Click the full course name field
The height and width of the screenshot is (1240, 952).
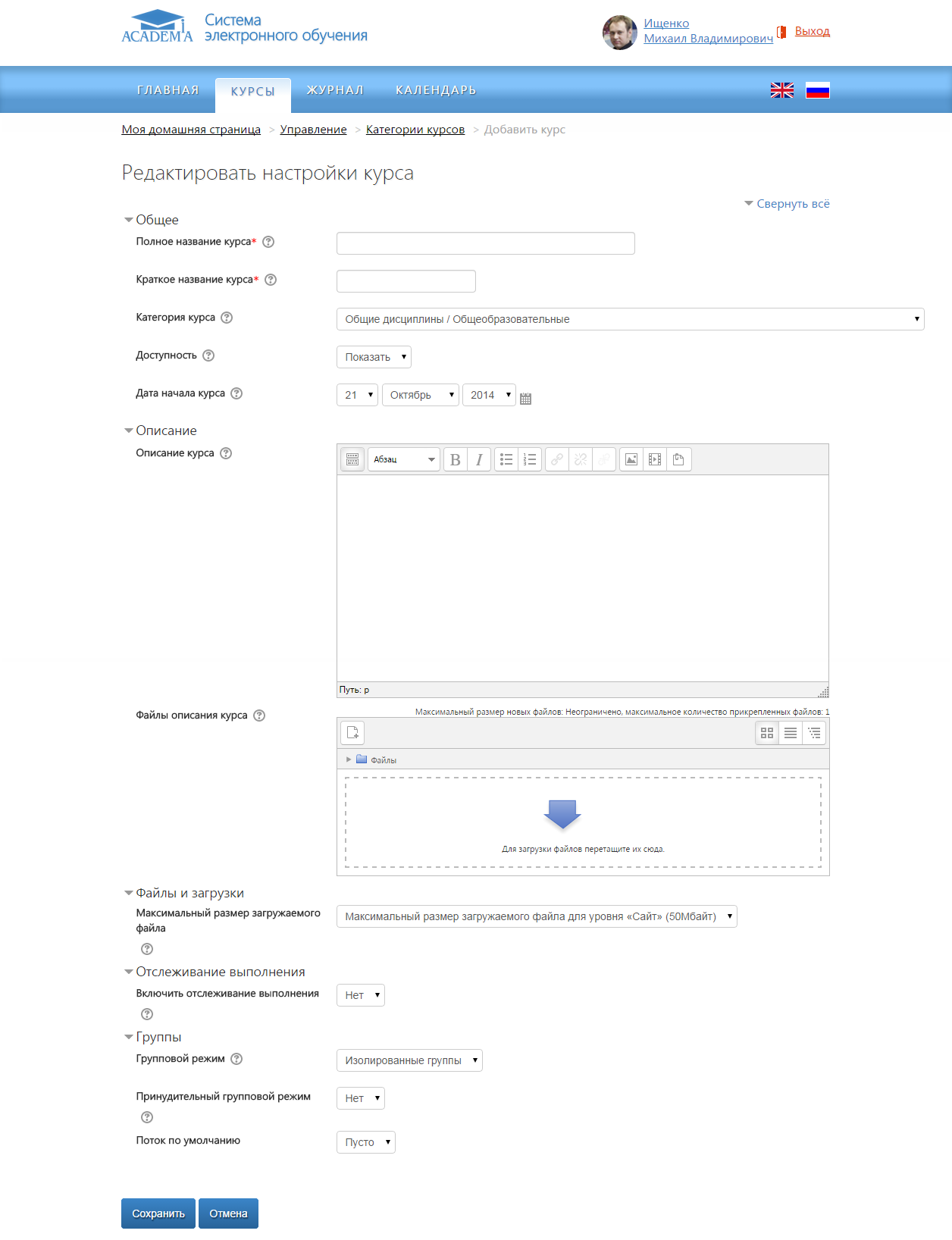pyautogui.click(x=485, y=243)
